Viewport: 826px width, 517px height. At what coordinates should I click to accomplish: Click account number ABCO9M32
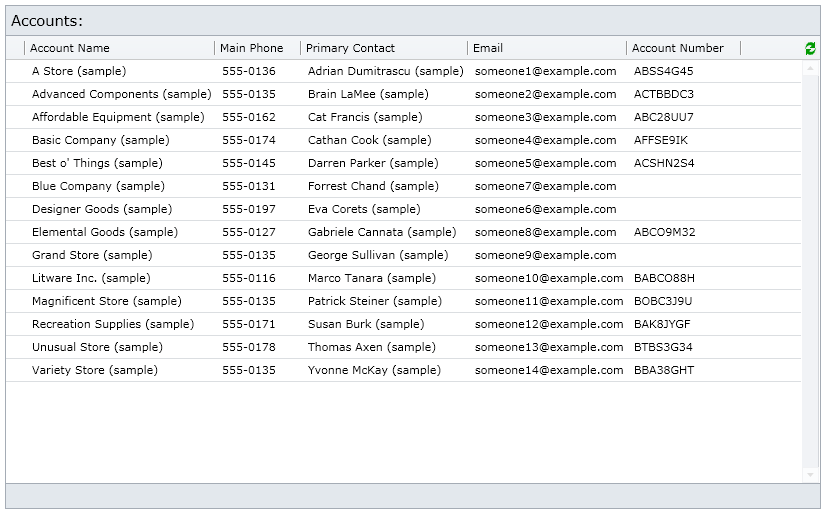tap(664, 232)
